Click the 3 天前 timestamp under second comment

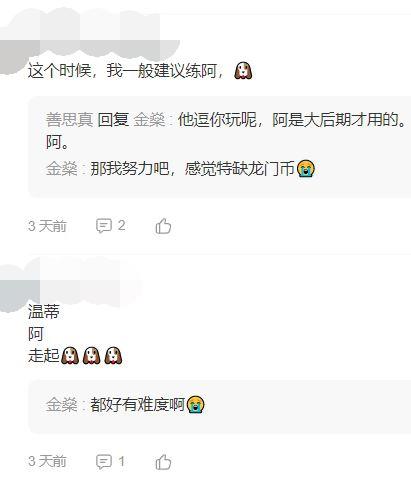[x=48, y=462]
